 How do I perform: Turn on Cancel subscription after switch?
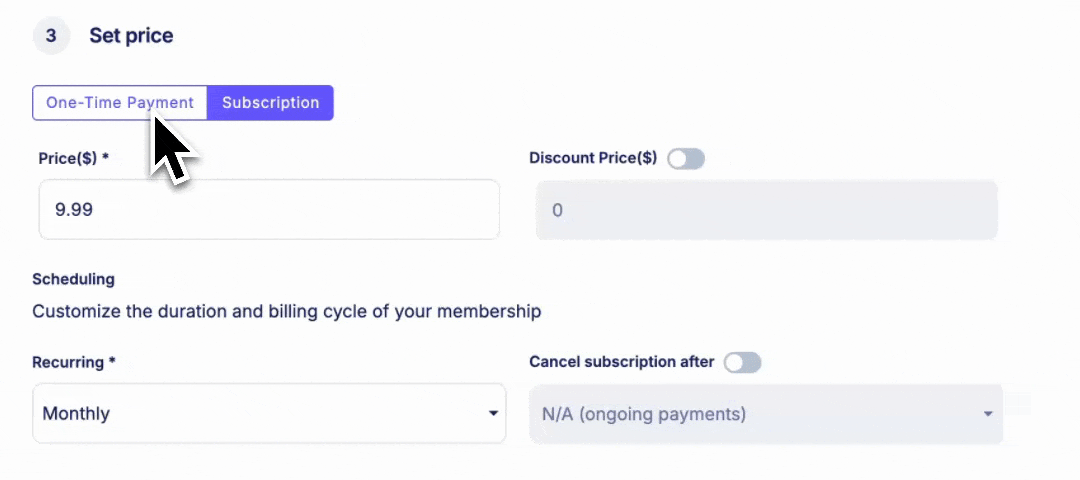coord(742,362)
